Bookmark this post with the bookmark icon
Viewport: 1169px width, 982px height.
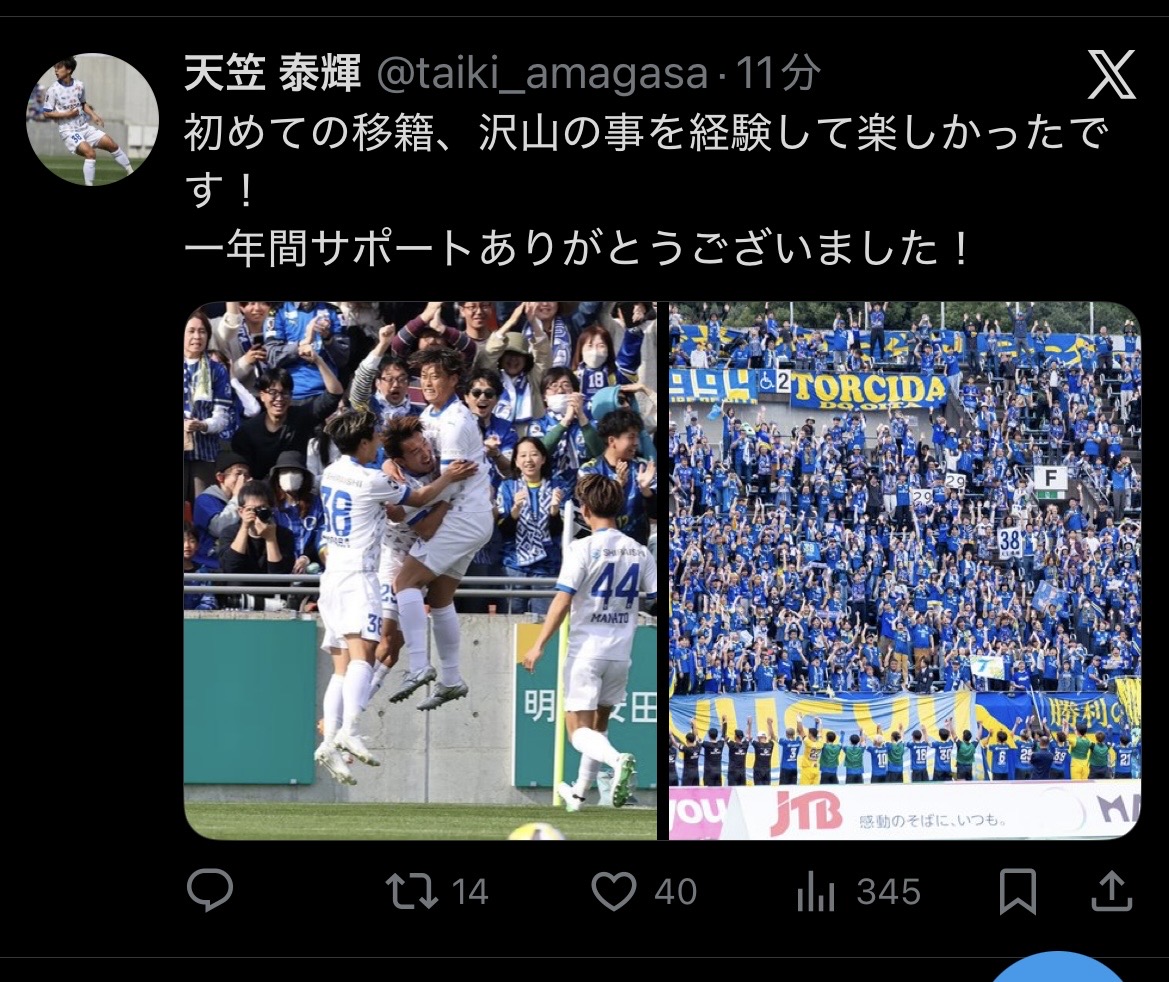[1018, 891]
